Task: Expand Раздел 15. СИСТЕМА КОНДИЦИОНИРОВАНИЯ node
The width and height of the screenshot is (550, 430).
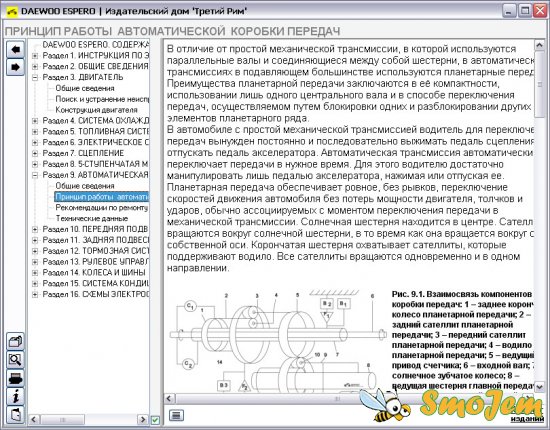Action: (35, 284)
